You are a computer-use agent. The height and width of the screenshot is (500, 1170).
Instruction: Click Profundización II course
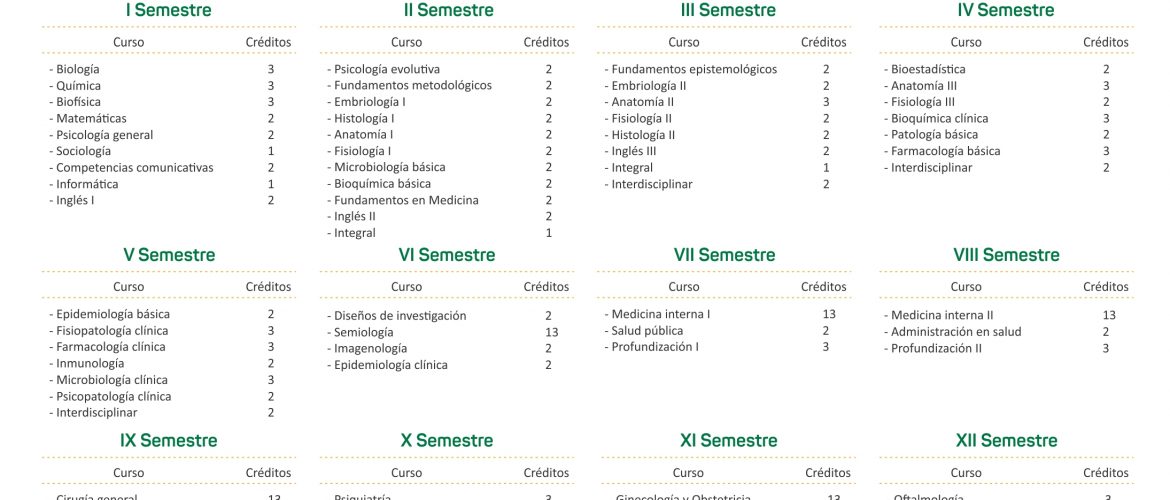tap(936, 349)
